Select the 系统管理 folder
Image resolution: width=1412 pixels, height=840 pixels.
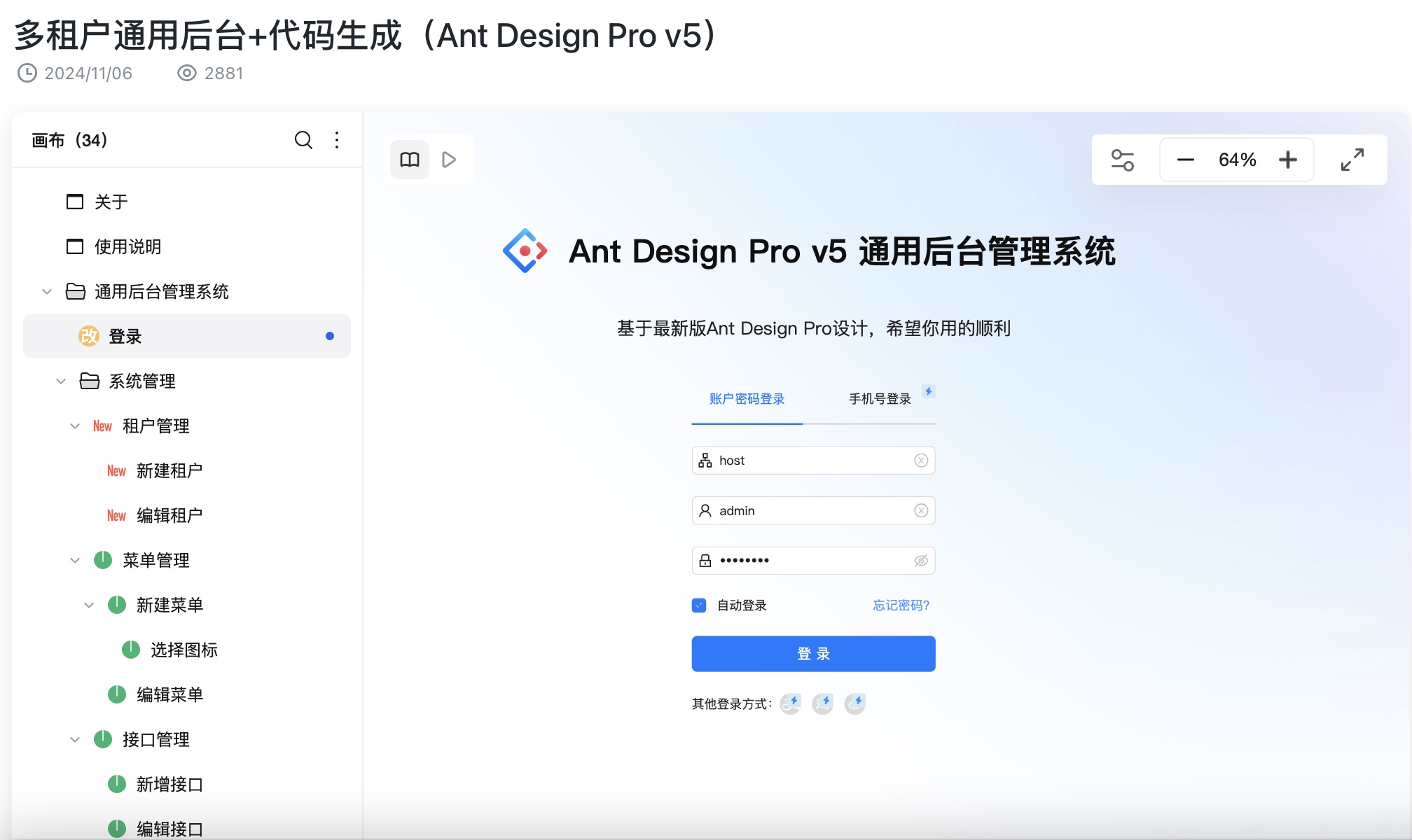pyautogui.click(x=142, y=381)
